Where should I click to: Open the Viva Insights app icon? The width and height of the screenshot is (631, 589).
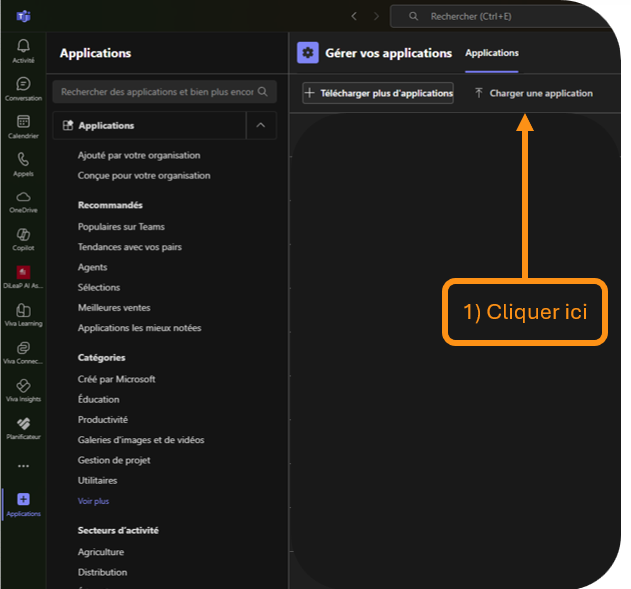point(23,389)
